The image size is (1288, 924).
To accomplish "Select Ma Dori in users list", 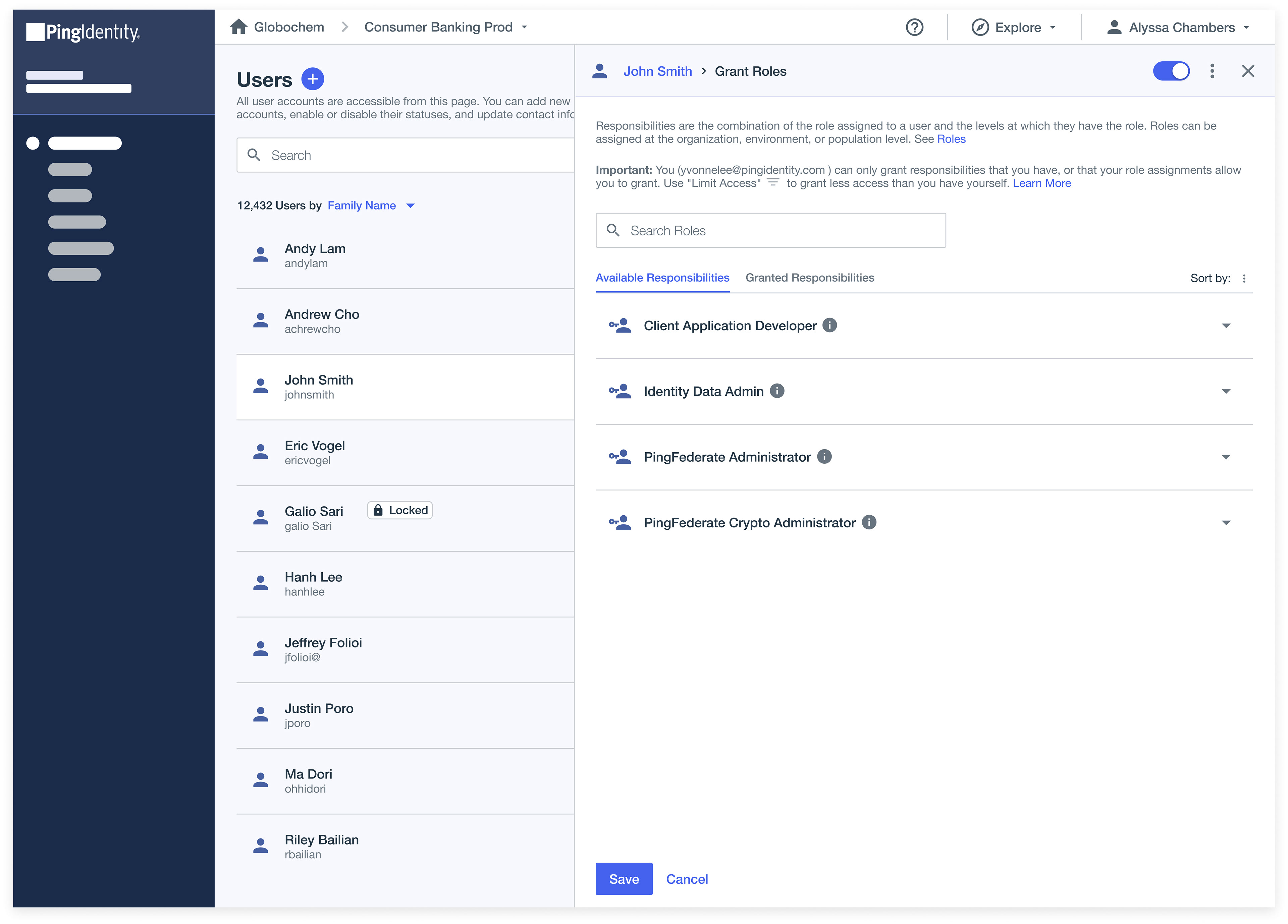I will pos(405,782).
